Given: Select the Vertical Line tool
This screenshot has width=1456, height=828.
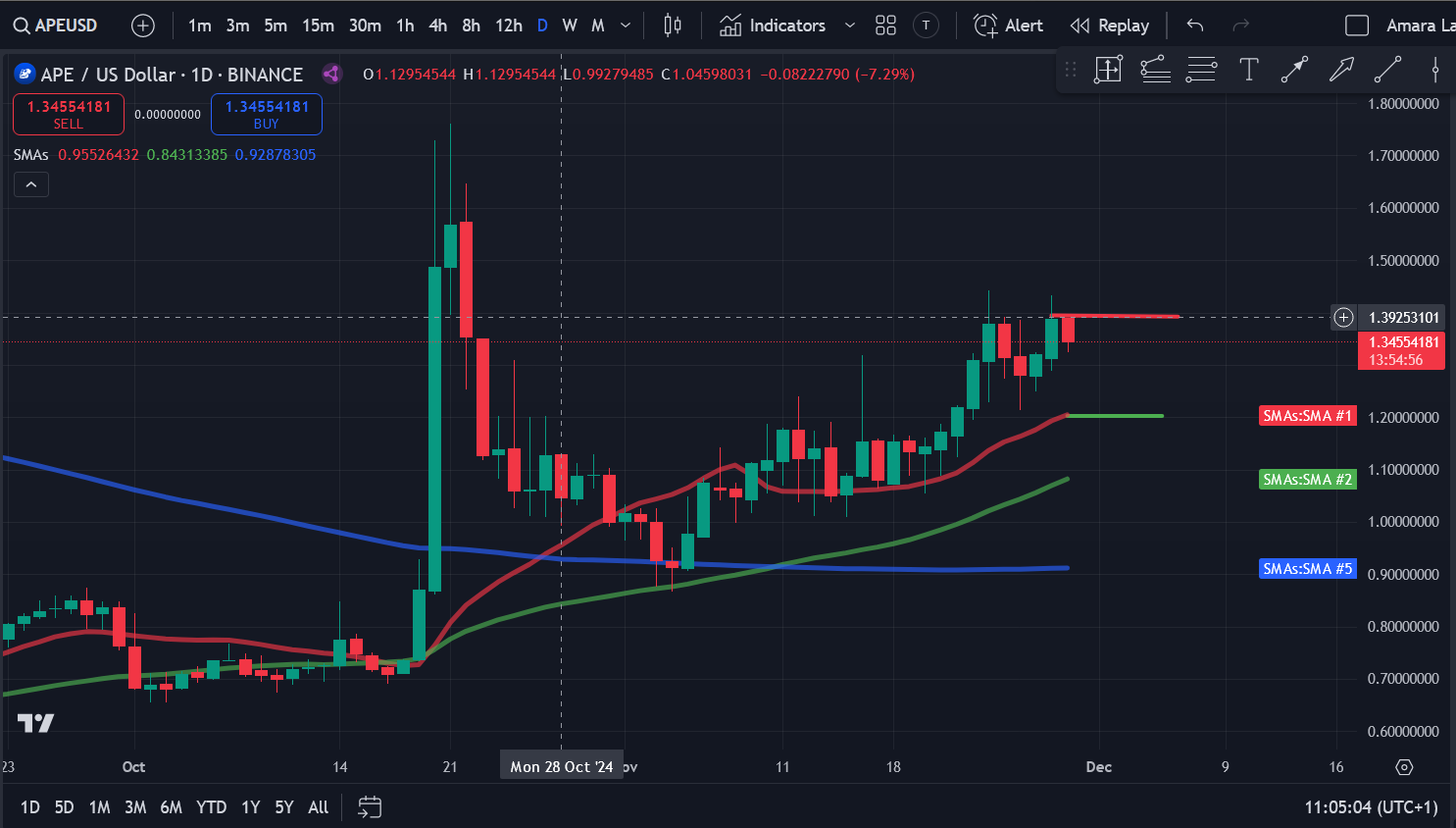Looking at the screenshot, I should coord(1434,69).
